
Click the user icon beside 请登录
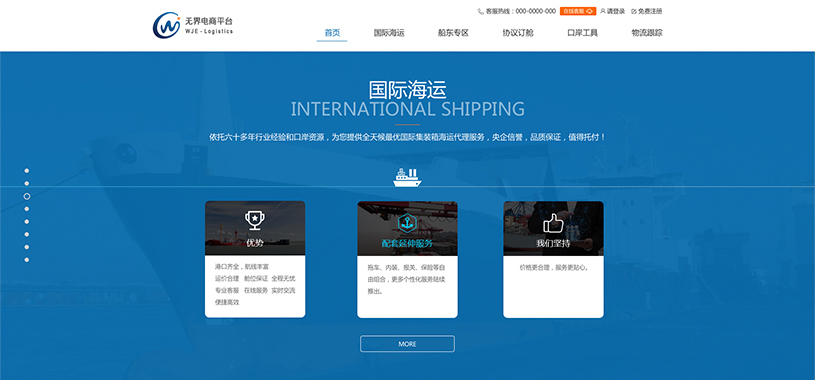[x=603, y=11]
